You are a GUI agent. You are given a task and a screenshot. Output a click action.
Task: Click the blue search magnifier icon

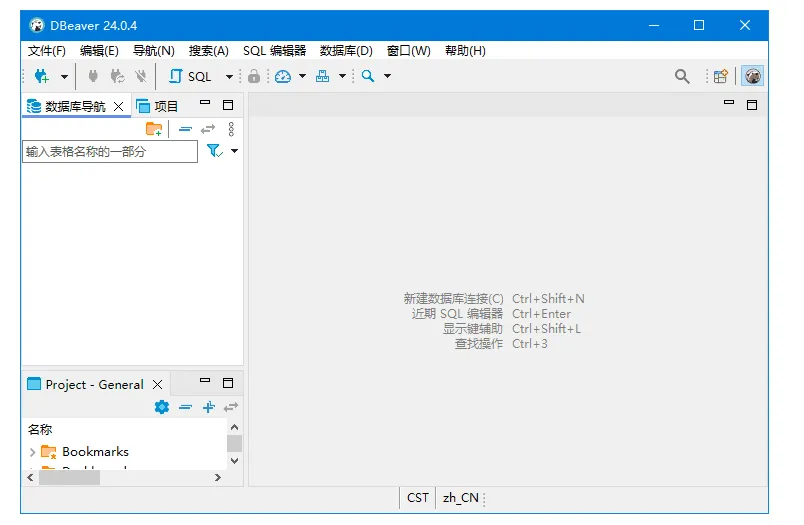pos(368,76)
